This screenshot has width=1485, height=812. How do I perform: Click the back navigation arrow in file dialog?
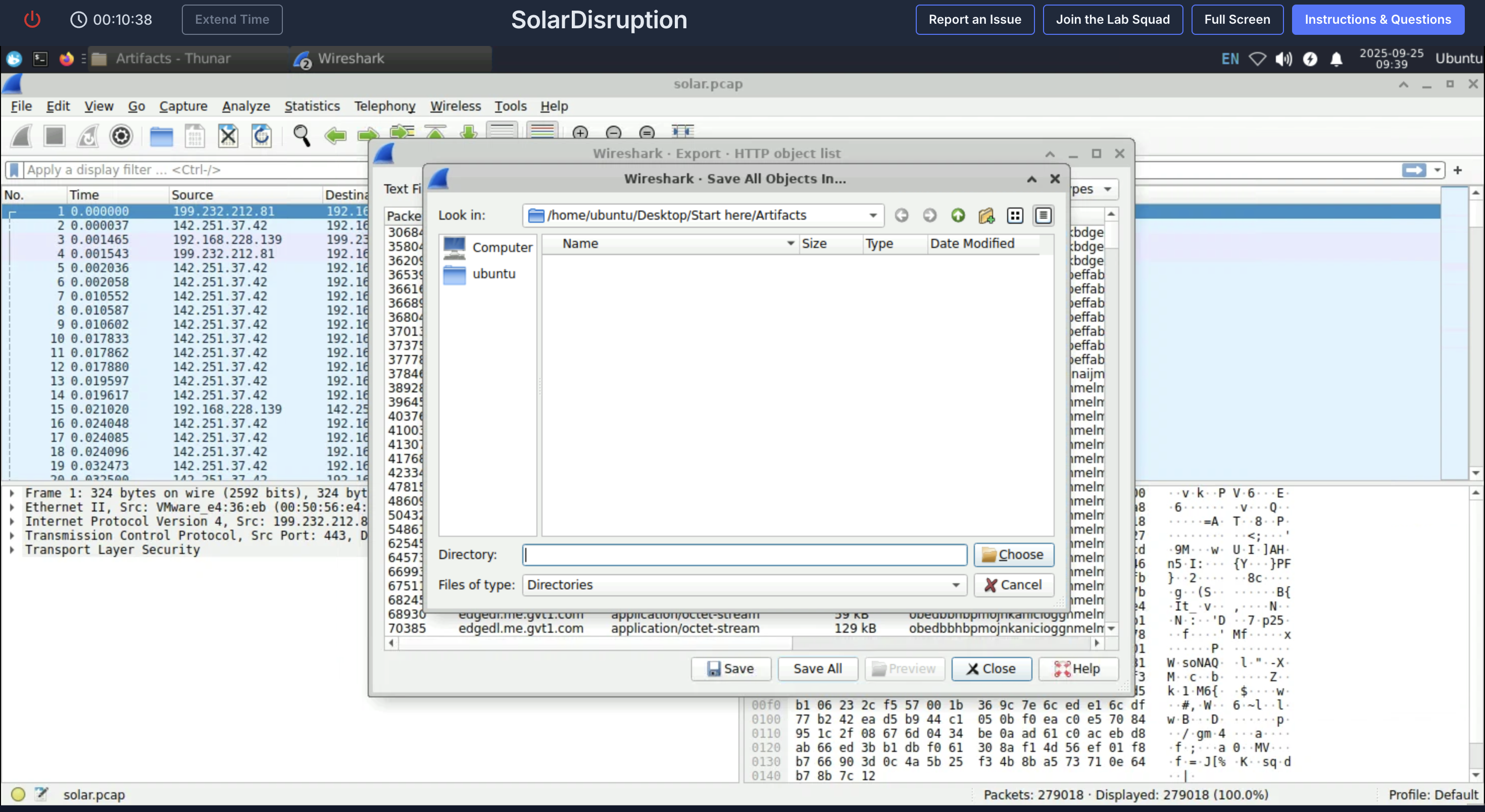tap(901, 216)
